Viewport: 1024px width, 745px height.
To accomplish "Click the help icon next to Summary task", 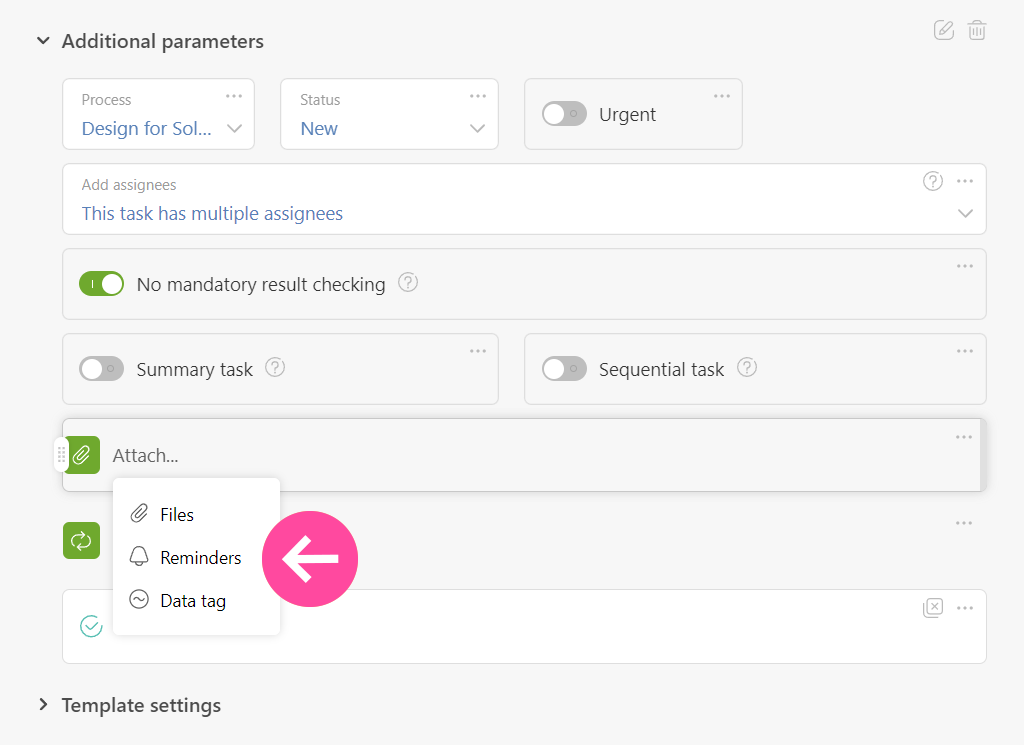I will pos(275,368).
